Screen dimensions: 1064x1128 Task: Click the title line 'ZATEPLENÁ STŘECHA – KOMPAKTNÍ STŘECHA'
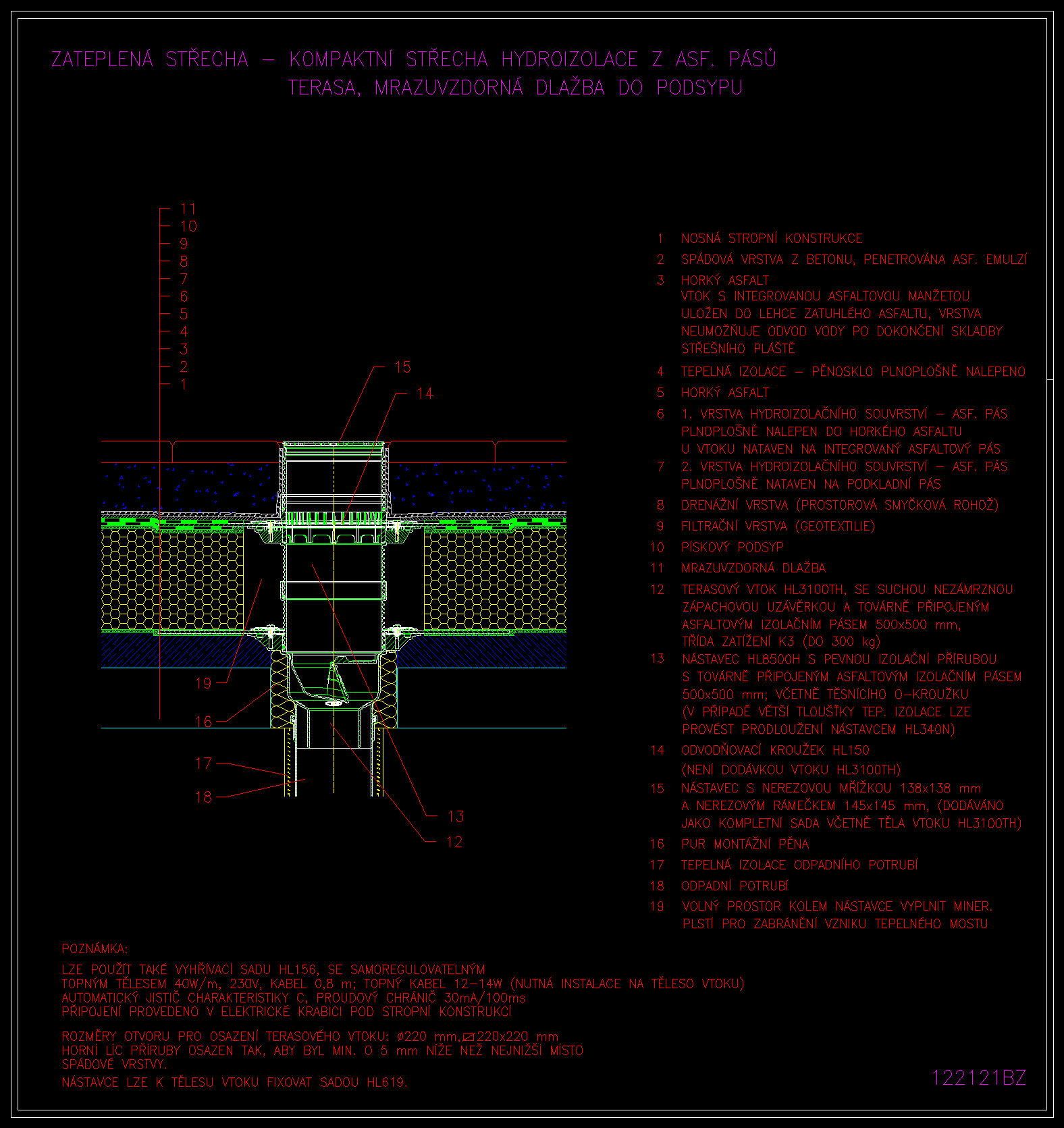(269, 59)
